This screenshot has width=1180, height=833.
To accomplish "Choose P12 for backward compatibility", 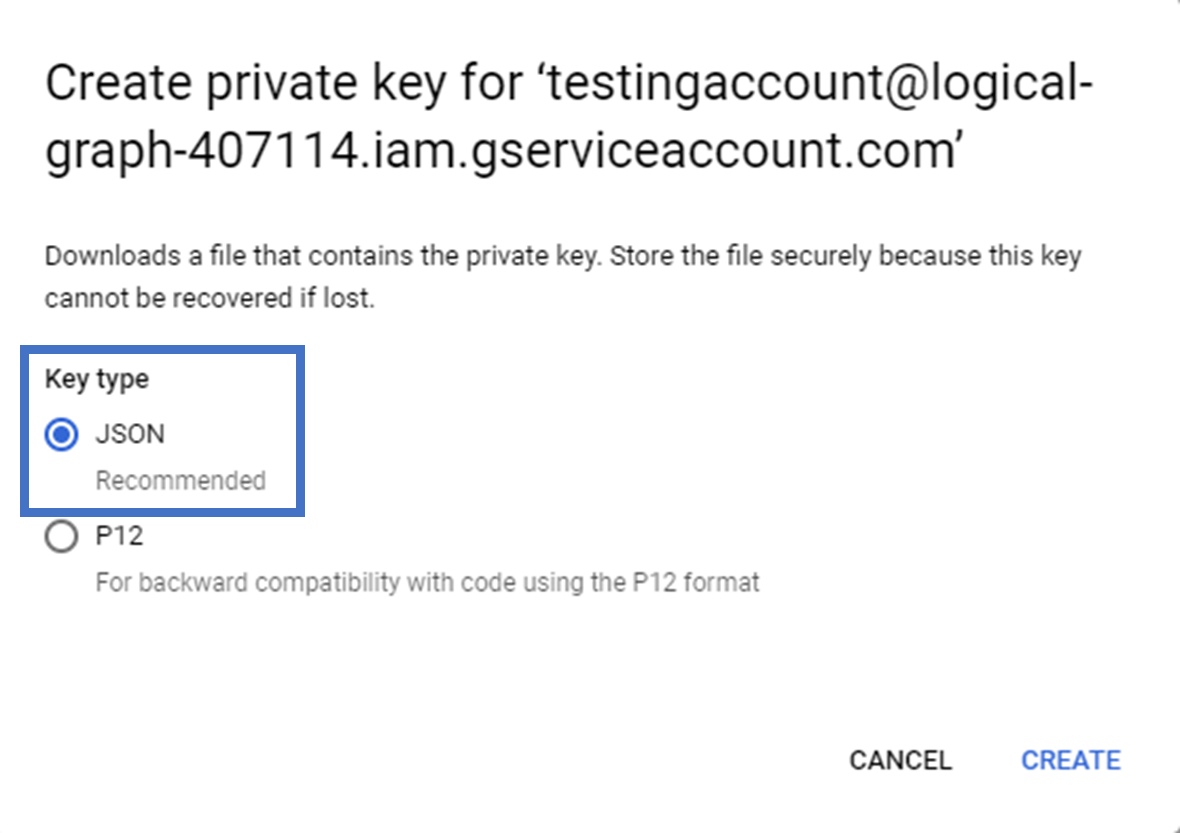I will click(x=61, y=536).
